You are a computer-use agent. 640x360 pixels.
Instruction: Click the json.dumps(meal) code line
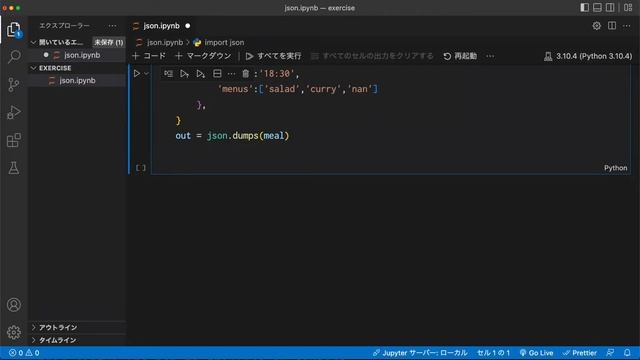click(232, 136)
